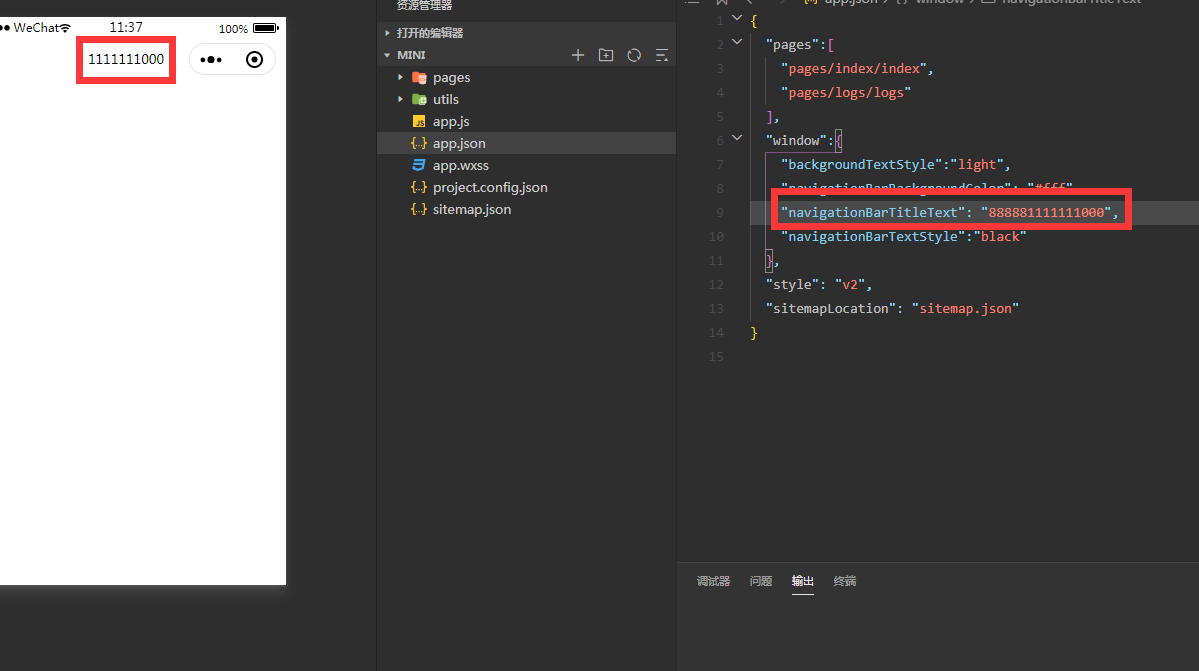Click the "light" backgroundTextStyle value
This screenshot has width=1199, height=671.
tap(976, 164)
